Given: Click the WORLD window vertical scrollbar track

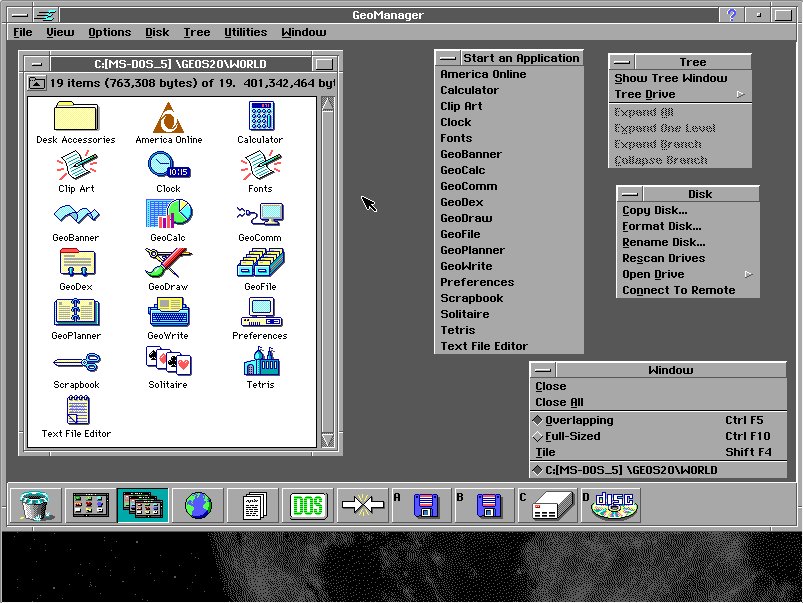Looking at the screenshot, I should [x=328, y=272].
